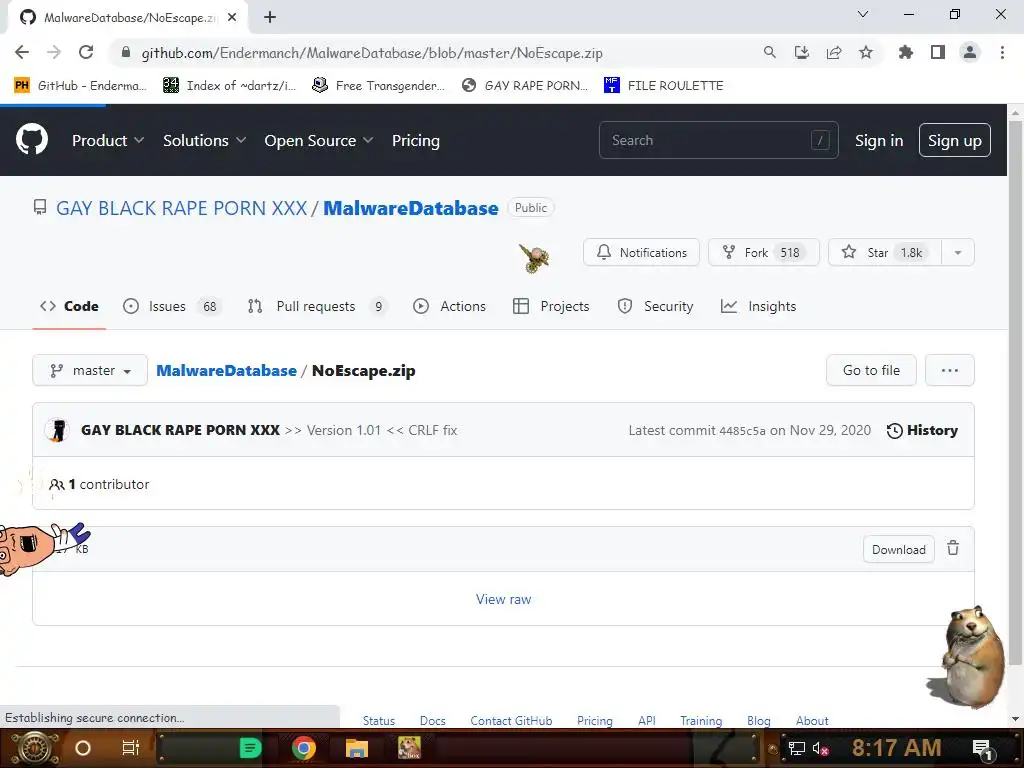Open the bold MalwareDatabase repository title

tap(411, 208)
